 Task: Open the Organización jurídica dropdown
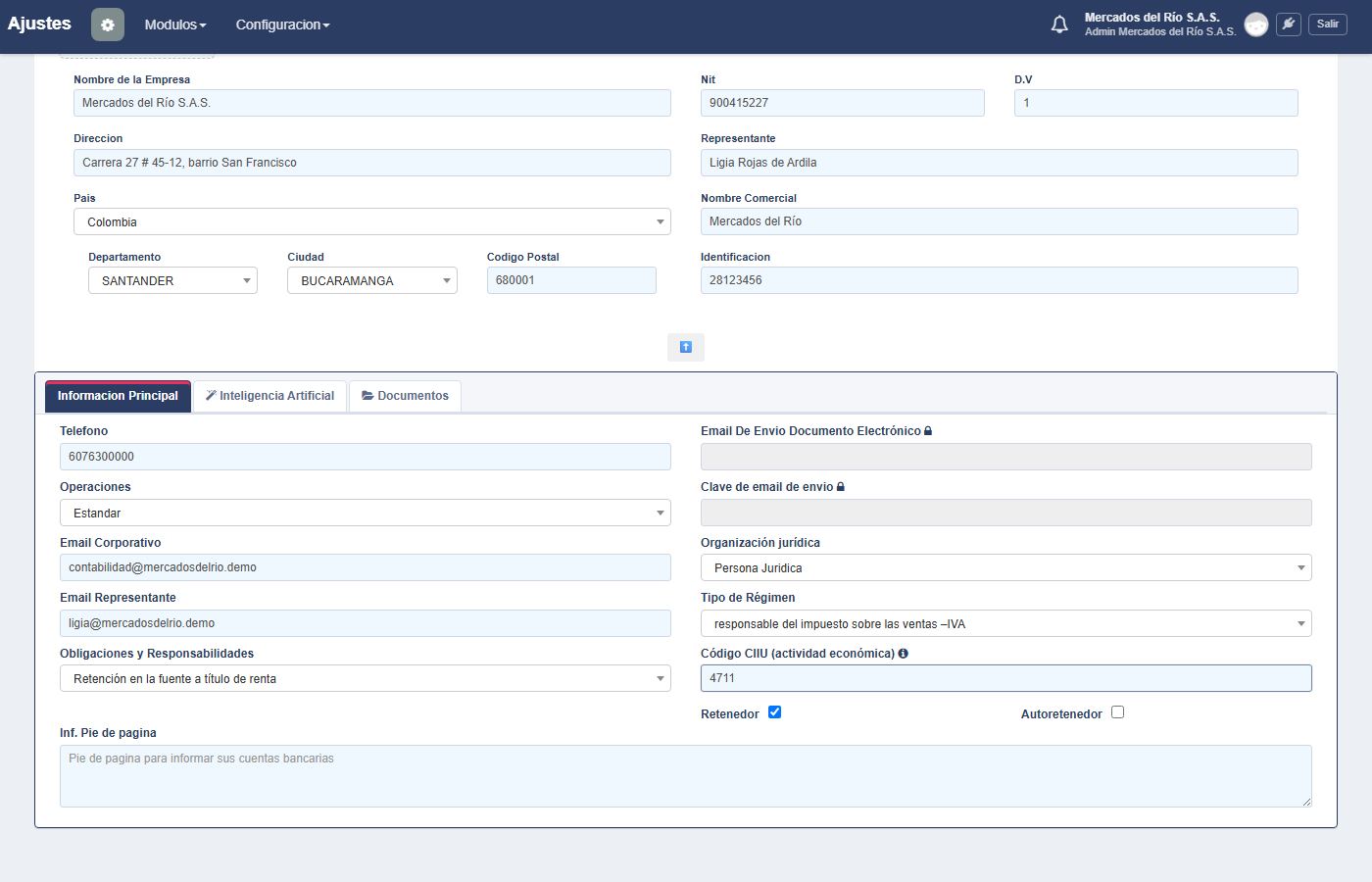pyautogui.click(x=1006, y=567)
